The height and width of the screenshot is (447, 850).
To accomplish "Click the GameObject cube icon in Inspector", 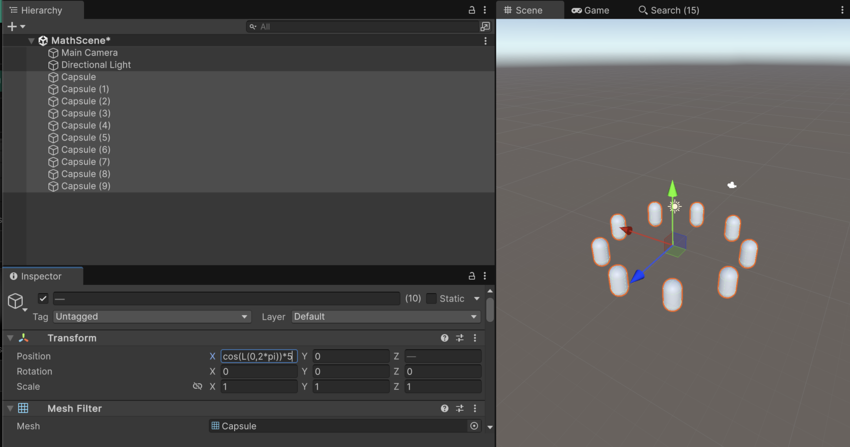I will (16, 300).
